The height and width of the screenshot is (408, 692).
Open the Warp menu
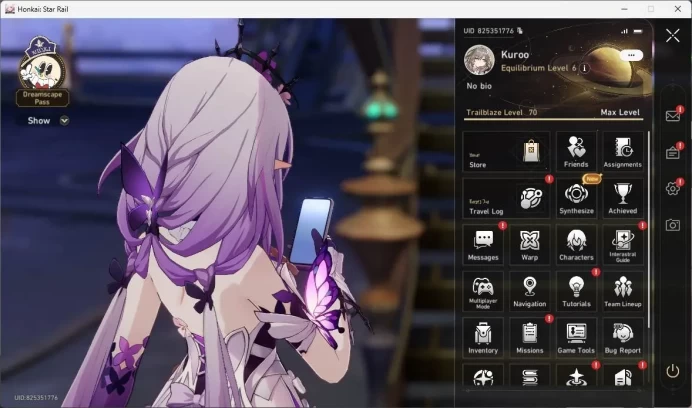coord(530,244)
